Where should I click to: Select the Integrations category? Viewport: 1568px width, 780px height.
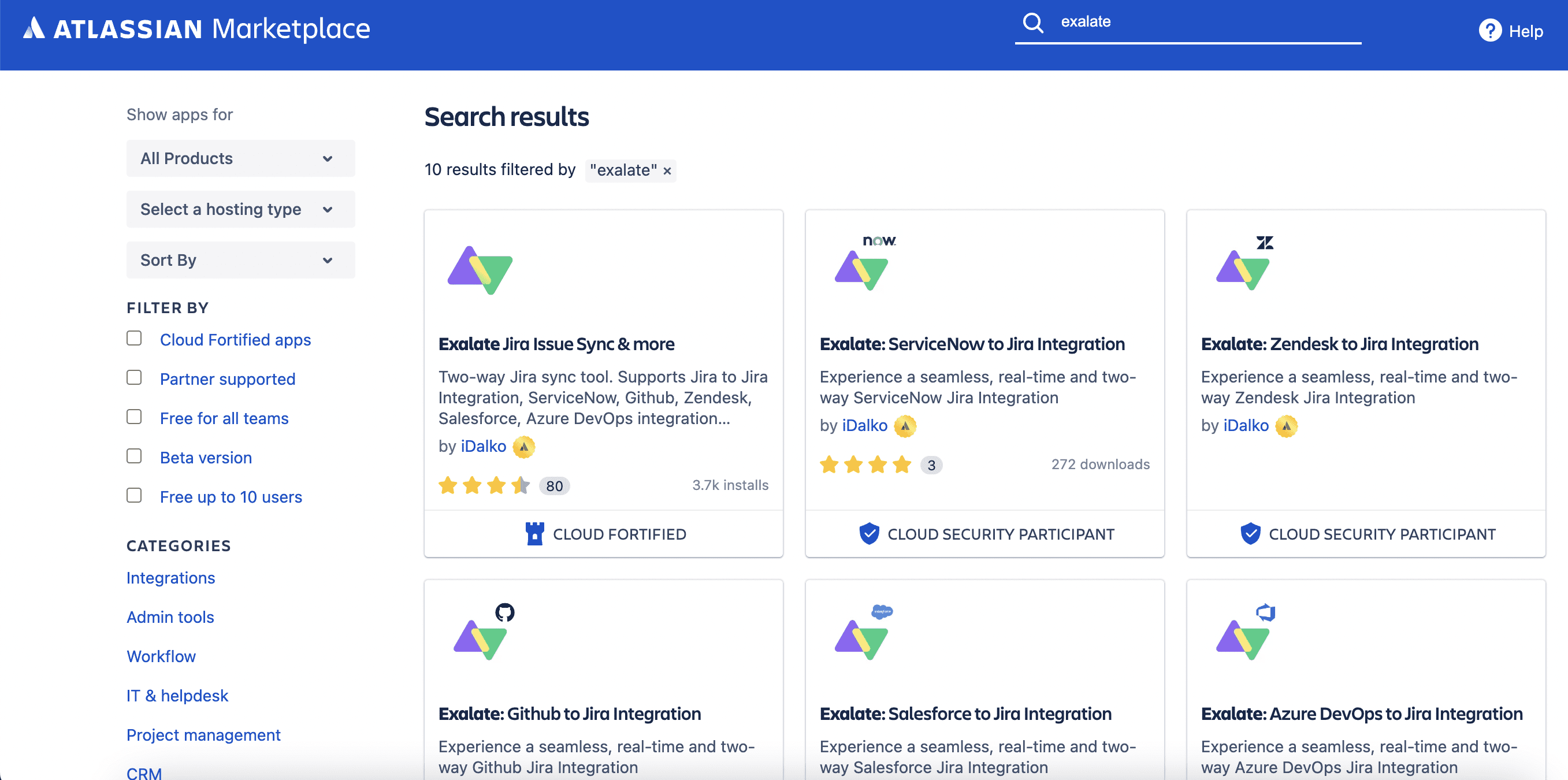pos(170,577)
